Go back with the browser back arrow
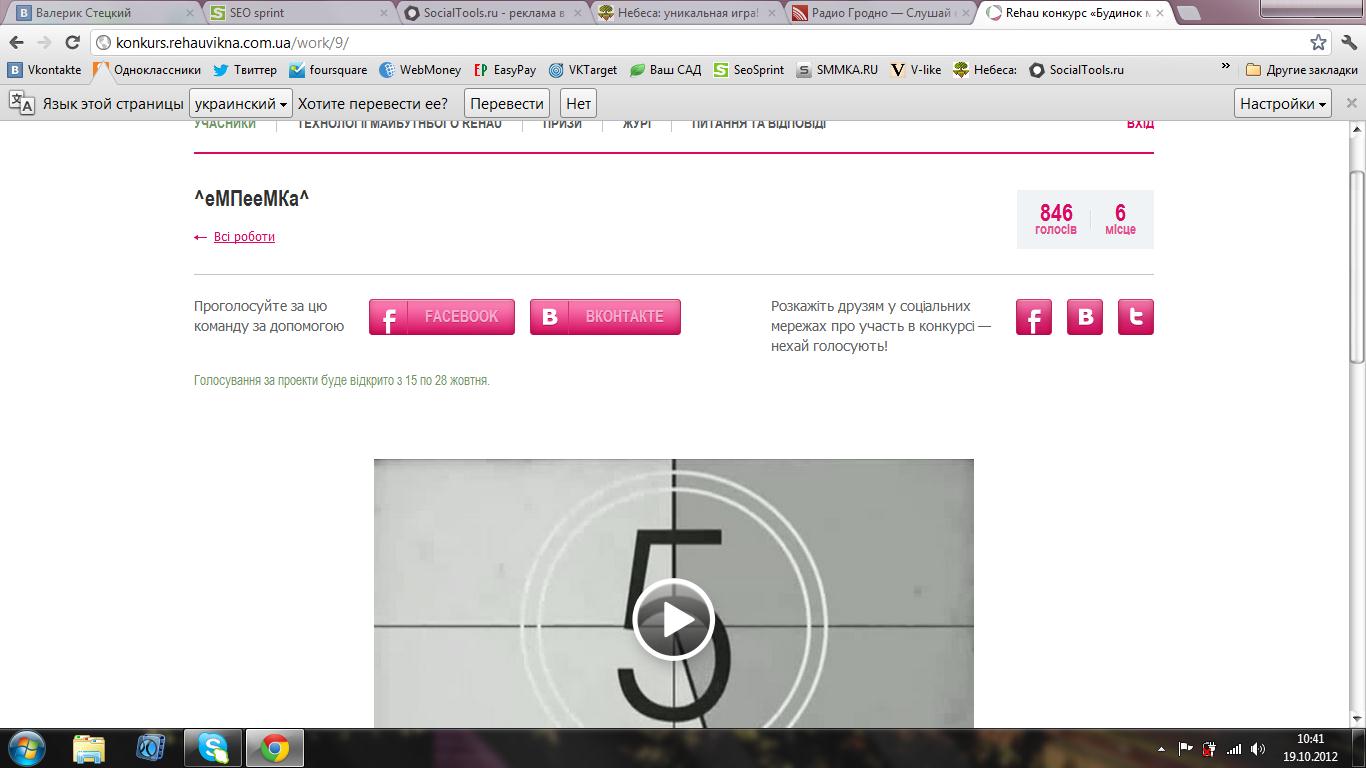The height and width of the screenshot is (768, 1366). click(16, 43)
